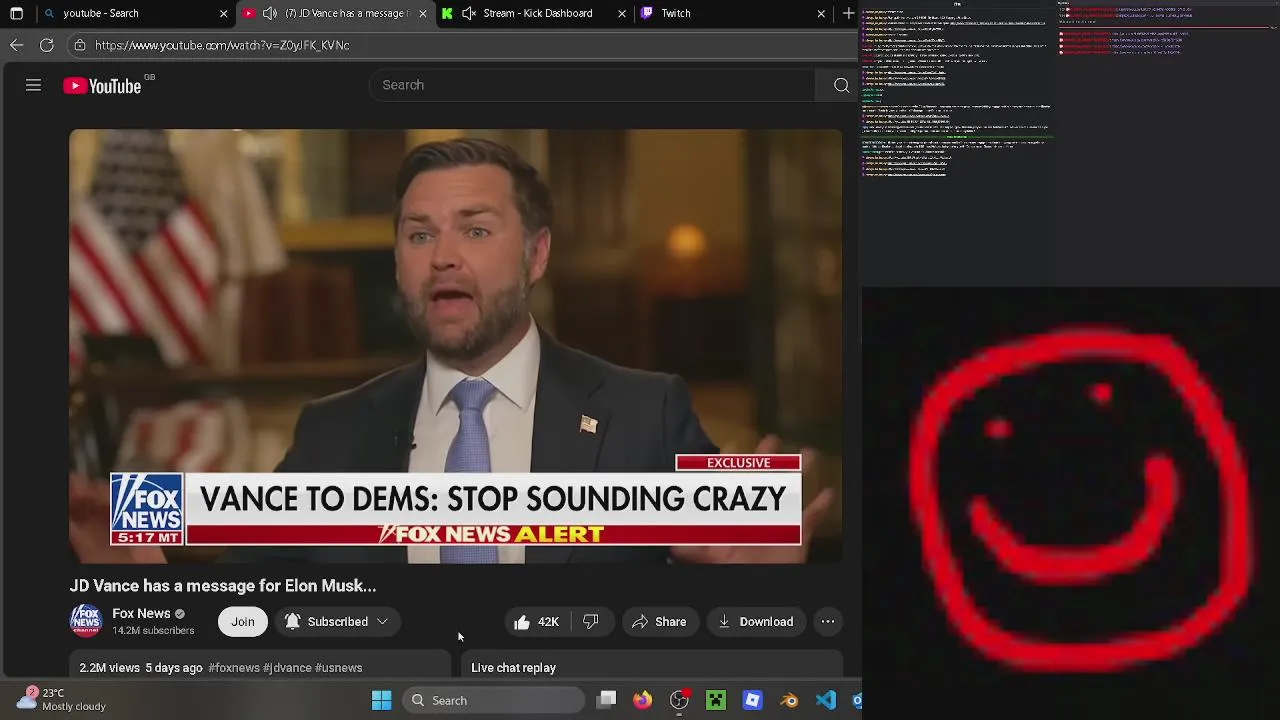Open the Windows Start menu
The width and height of the screenshot is (1280, 720).
point(381,700)
